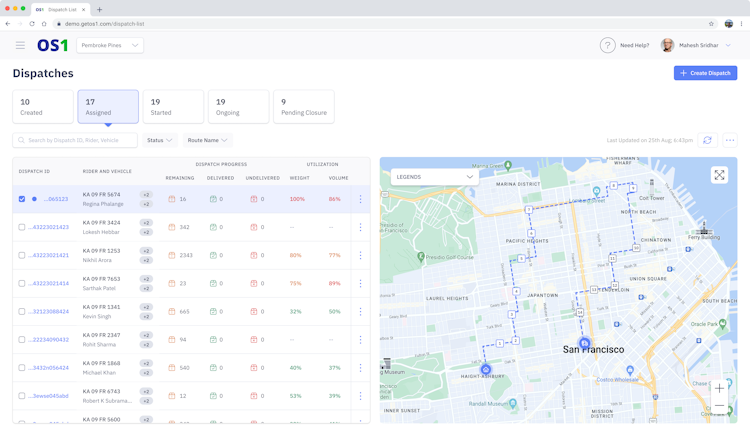Click the browser address bar URL
The image size is (750, 439).
104,23
